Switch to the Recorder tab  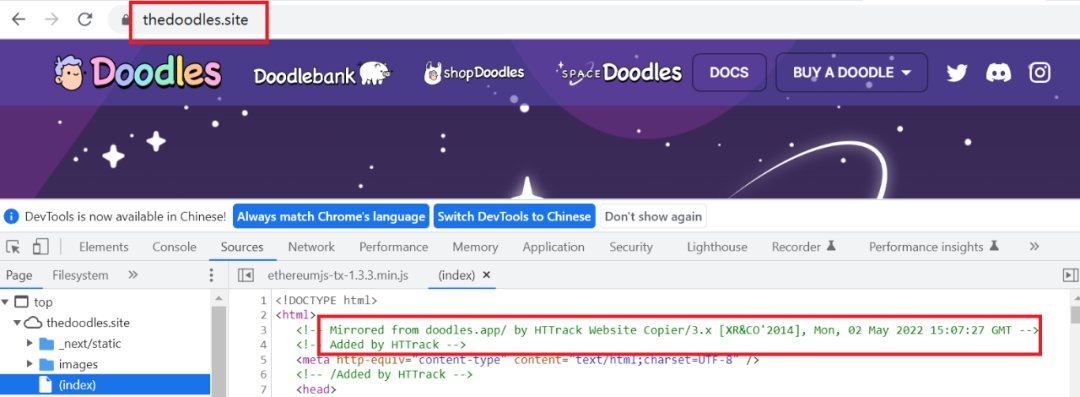pyautogui.click(x=803, y=247)
